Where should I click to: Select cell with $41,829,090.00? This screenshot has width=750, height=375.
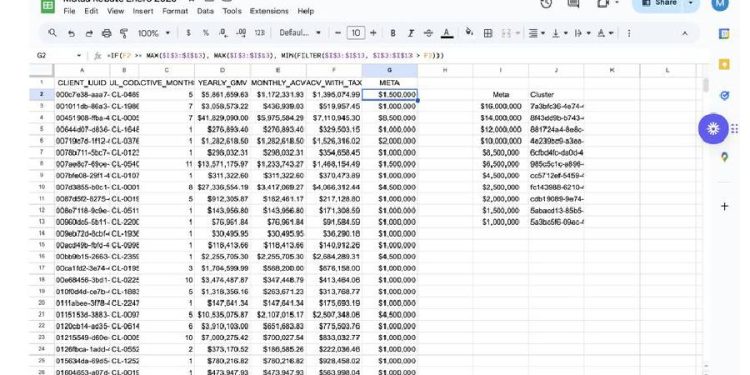223,118
